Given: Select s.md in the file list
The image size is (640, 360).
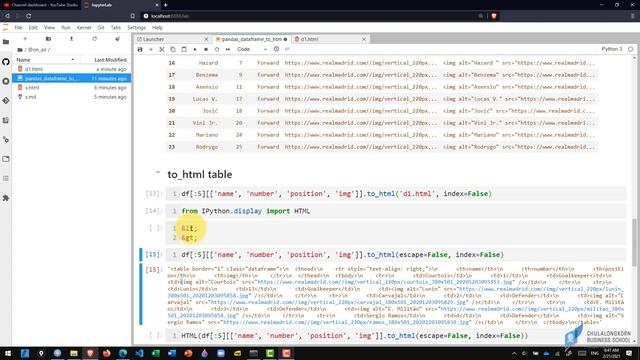Looking at the screenshot, I should (x=71, y=97).
